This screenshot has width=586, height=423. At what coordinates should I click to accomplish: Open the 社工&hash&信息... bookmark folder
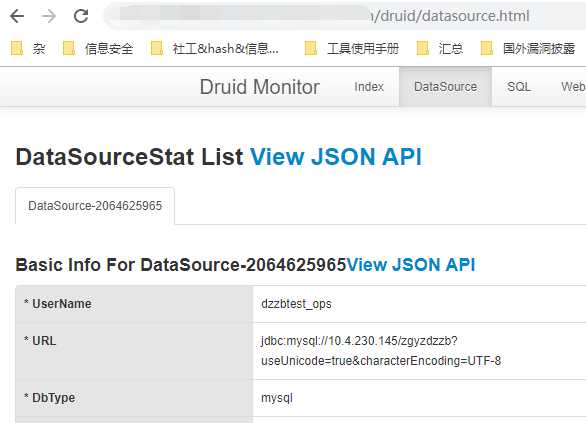tap(215, 49)
